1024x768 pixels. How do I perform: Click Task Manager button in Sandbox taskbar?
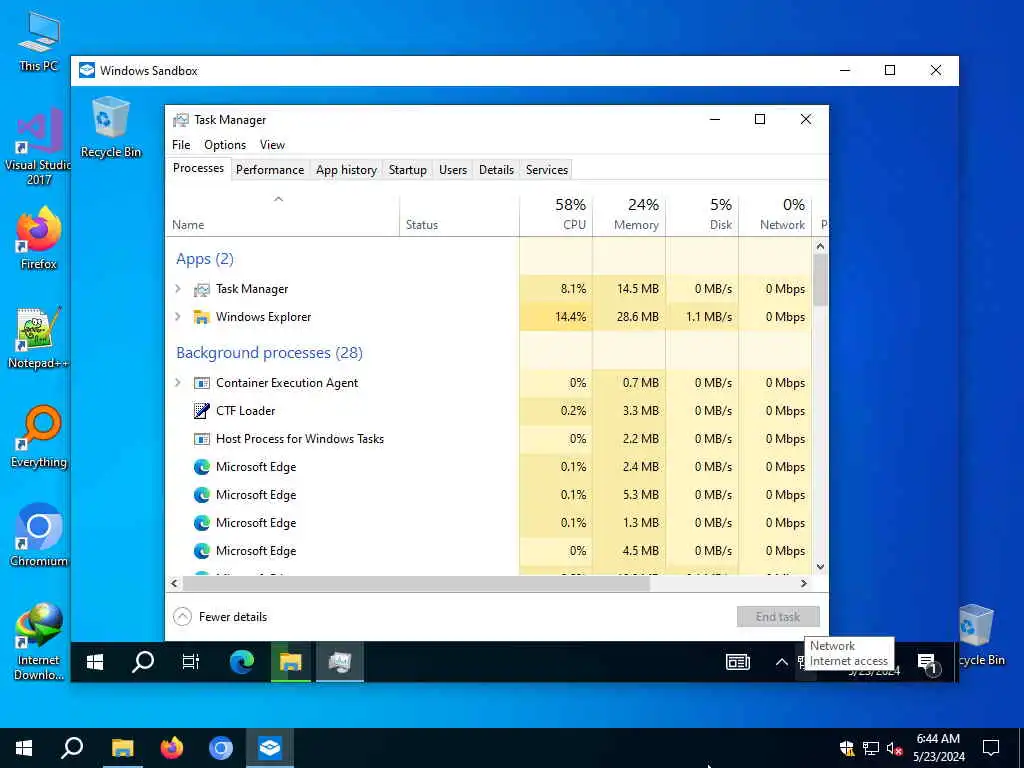pyautogui.click(x=340, y=662)
